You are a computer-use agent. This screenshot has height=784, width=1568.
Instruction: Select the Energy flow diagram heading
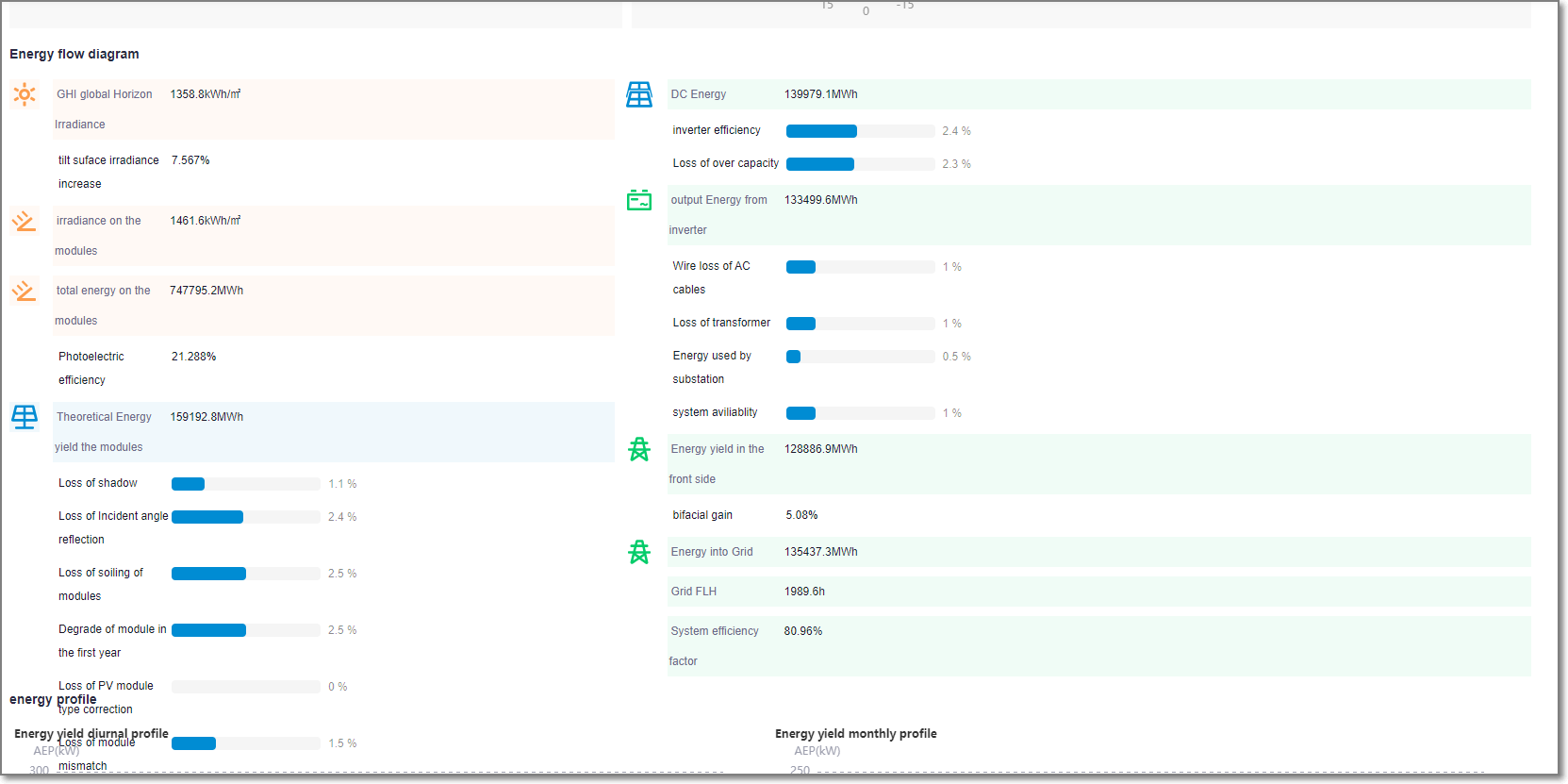(x=74, y=54)
